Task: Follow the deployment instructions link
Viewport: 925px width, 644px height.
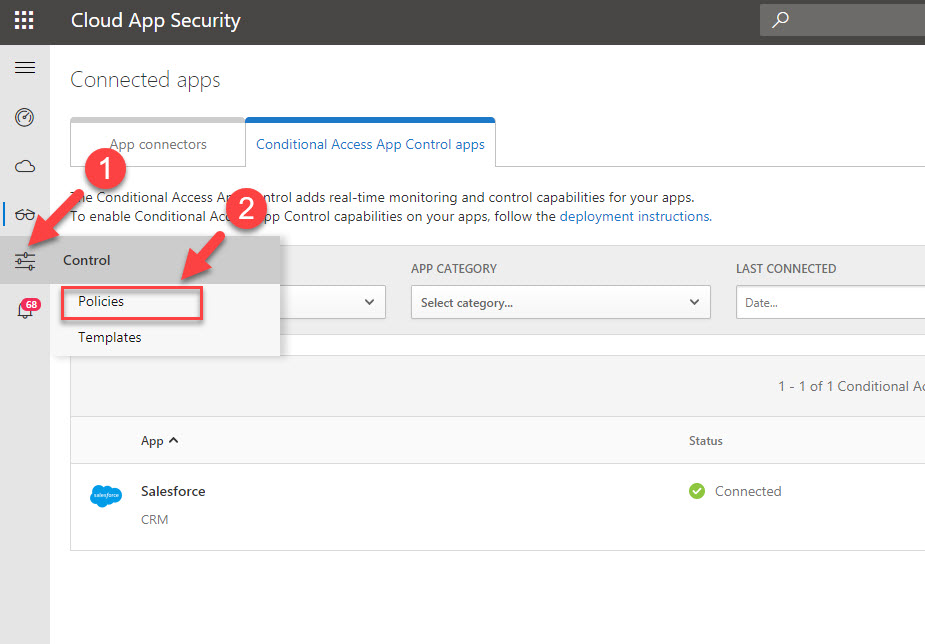Action: tap(635, 216)
